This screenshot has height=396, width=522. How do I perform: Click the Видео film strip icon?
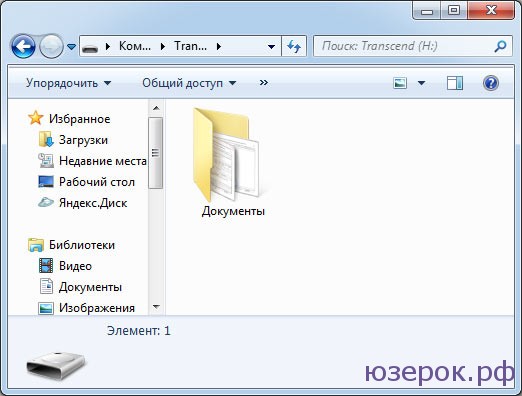46,266
